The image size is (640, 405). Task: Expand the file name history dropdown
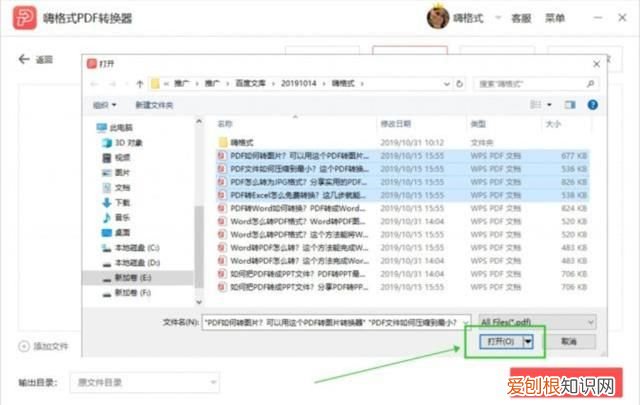(466, 323)
